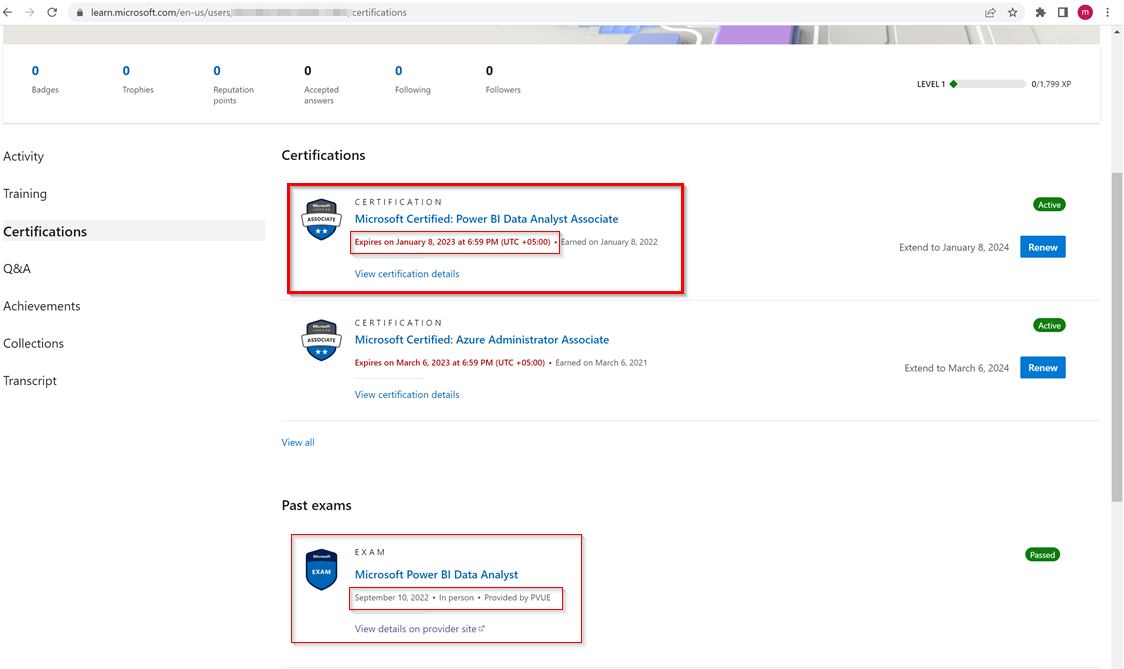The image size is (1124, 669).
Task: View certification details for Azure Administrator
Action: tap(406, 394)
